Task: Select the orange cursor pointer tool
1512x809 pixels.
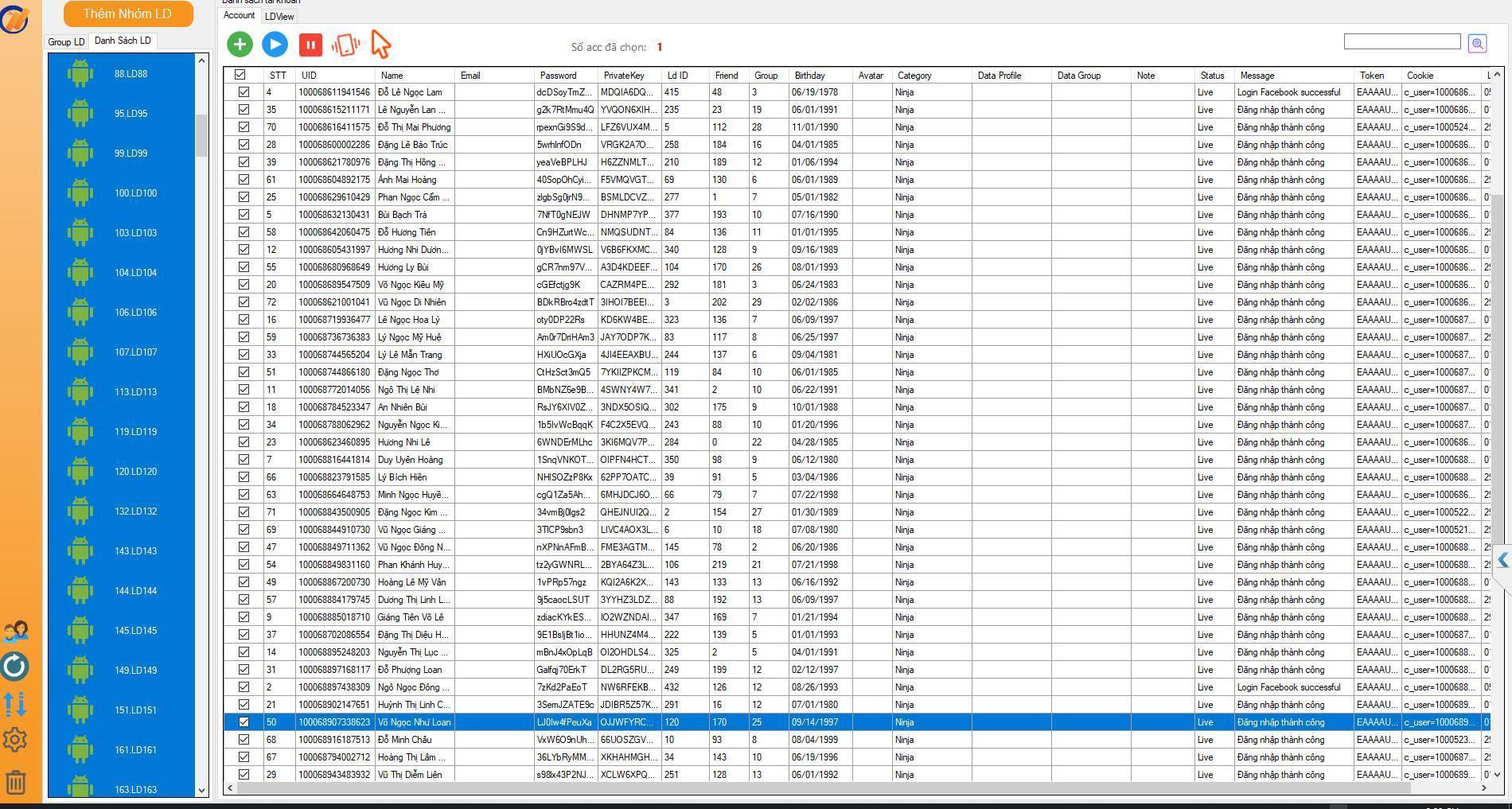Action: tap(381, 45)
